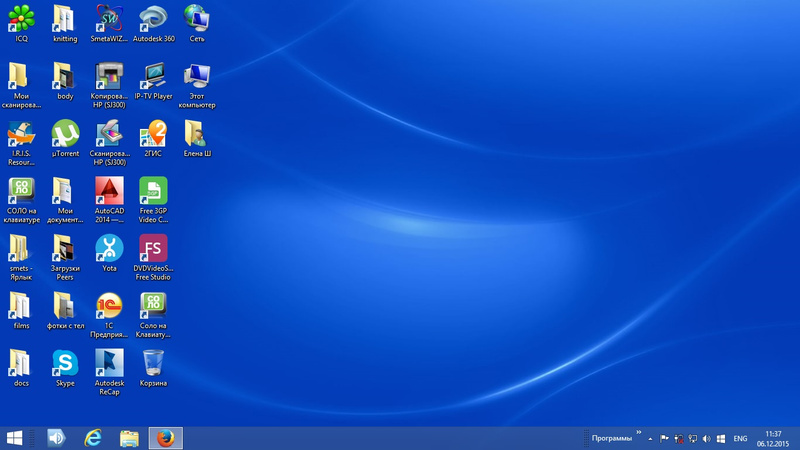Click the DVDVideoSoft Free Studio icon
800x450 pixels.
click(153, 248)
